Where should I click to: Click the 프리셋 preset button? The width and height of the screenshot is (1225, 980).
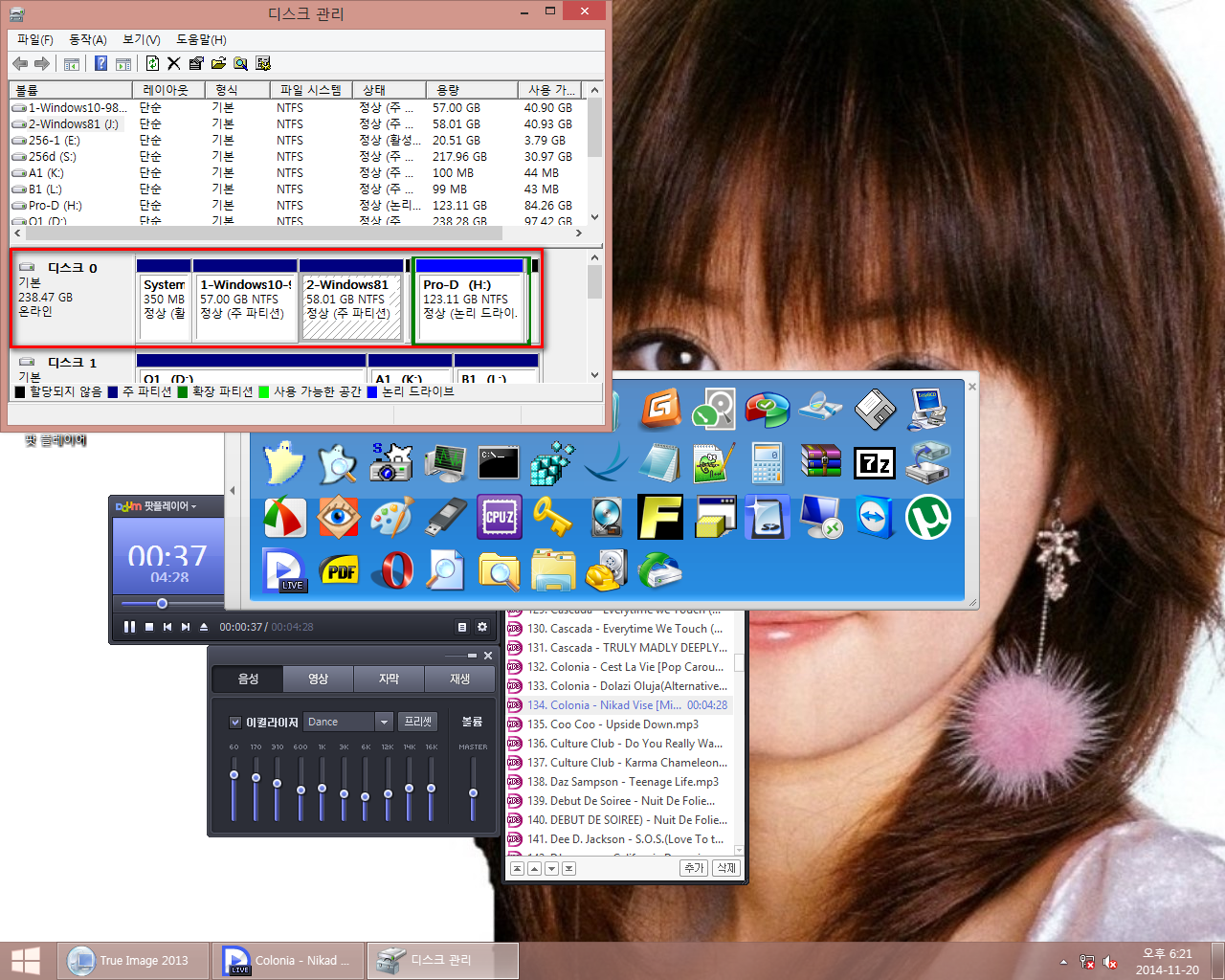pos(418,722)
